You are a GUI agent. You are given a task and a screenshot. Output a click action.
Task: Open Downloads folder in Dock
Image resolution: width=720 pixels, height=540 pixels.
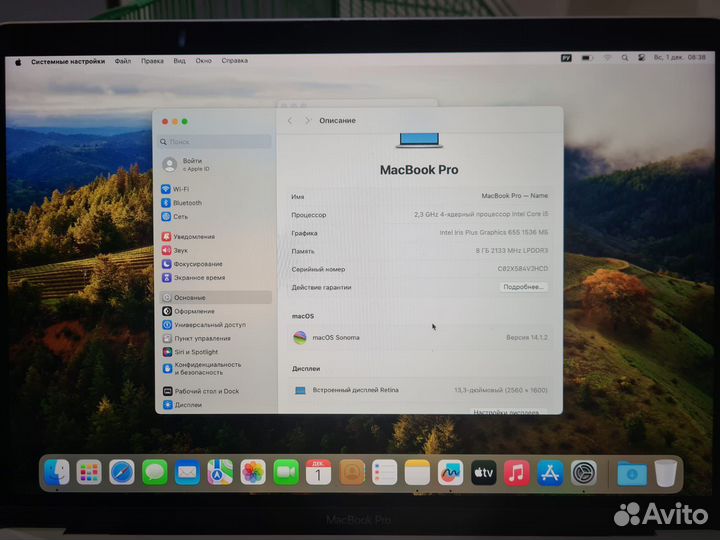click(x=632, y=473)
